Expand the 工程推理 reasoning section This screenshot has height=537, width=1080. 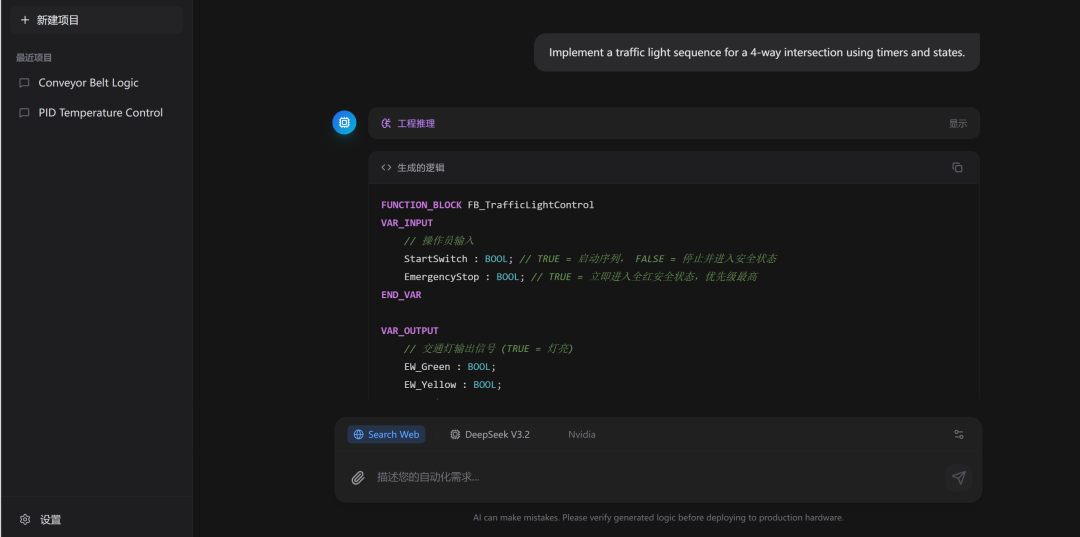[x=415, y=124]
